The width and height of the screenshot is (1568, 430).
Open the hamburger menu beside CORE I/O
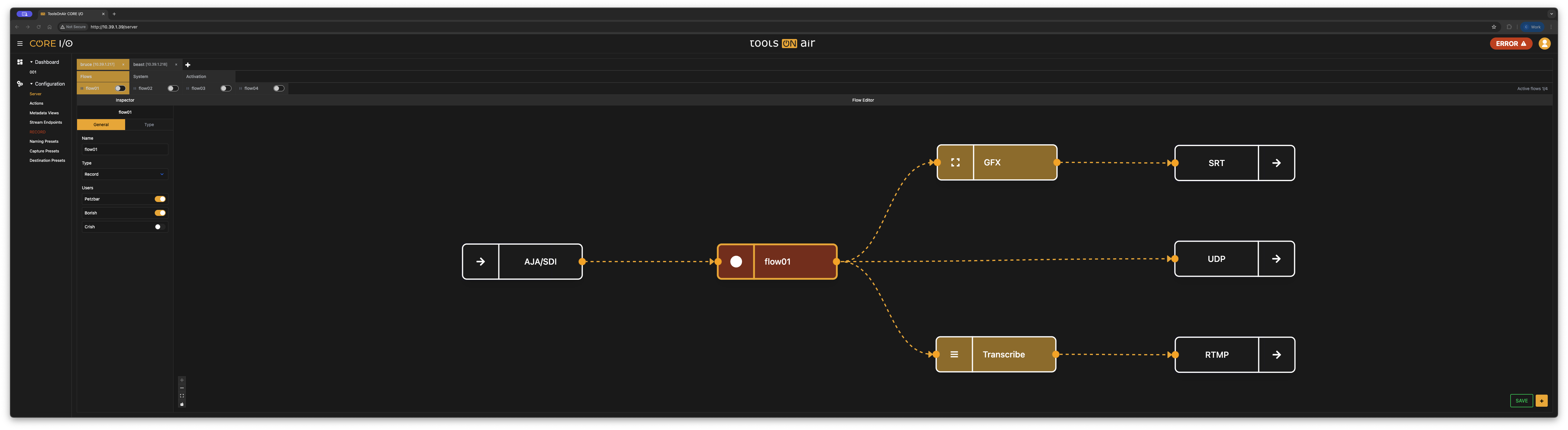(x=19, y=44)
